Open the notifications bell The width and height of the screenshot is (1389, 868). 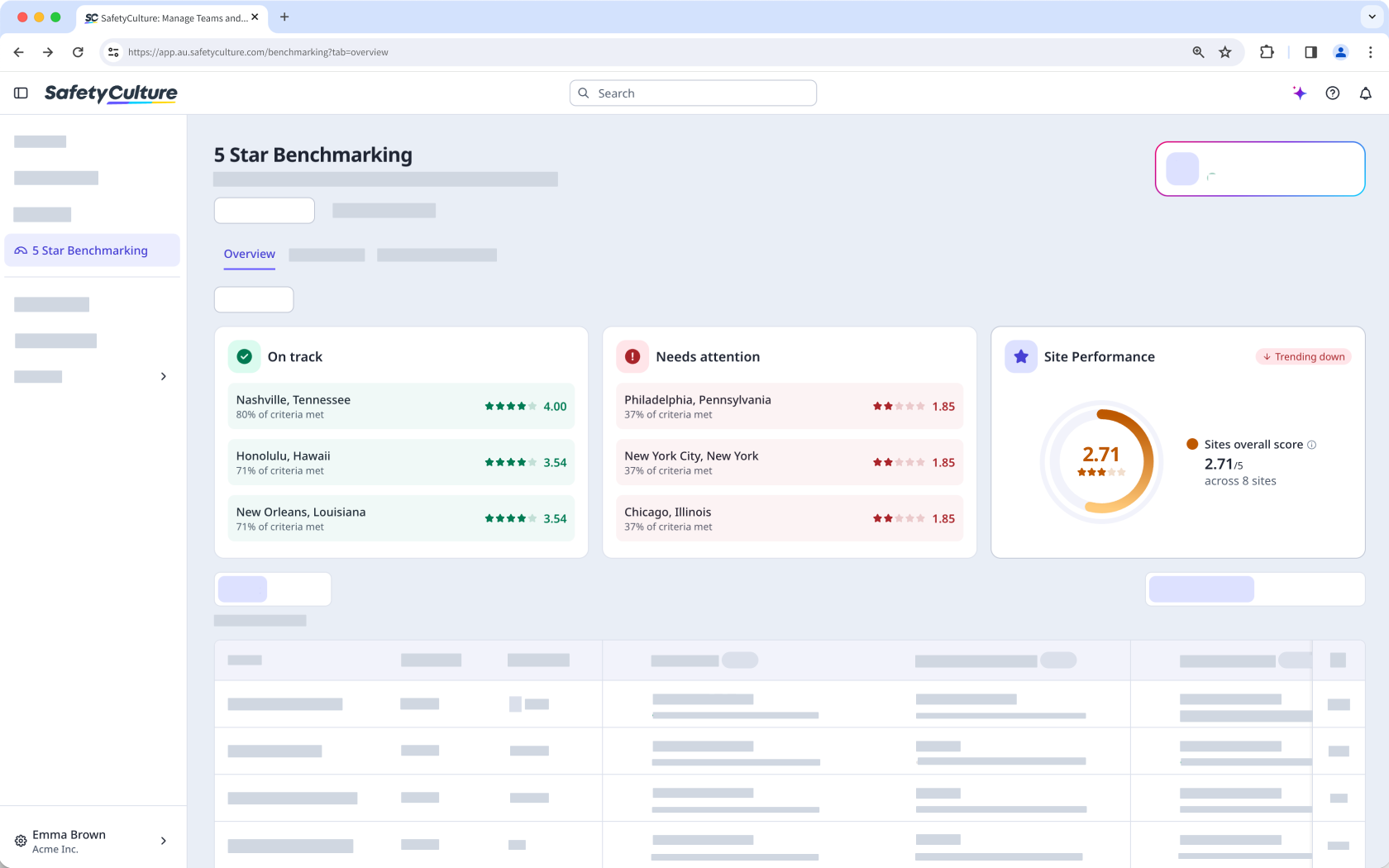(1366, 93)
